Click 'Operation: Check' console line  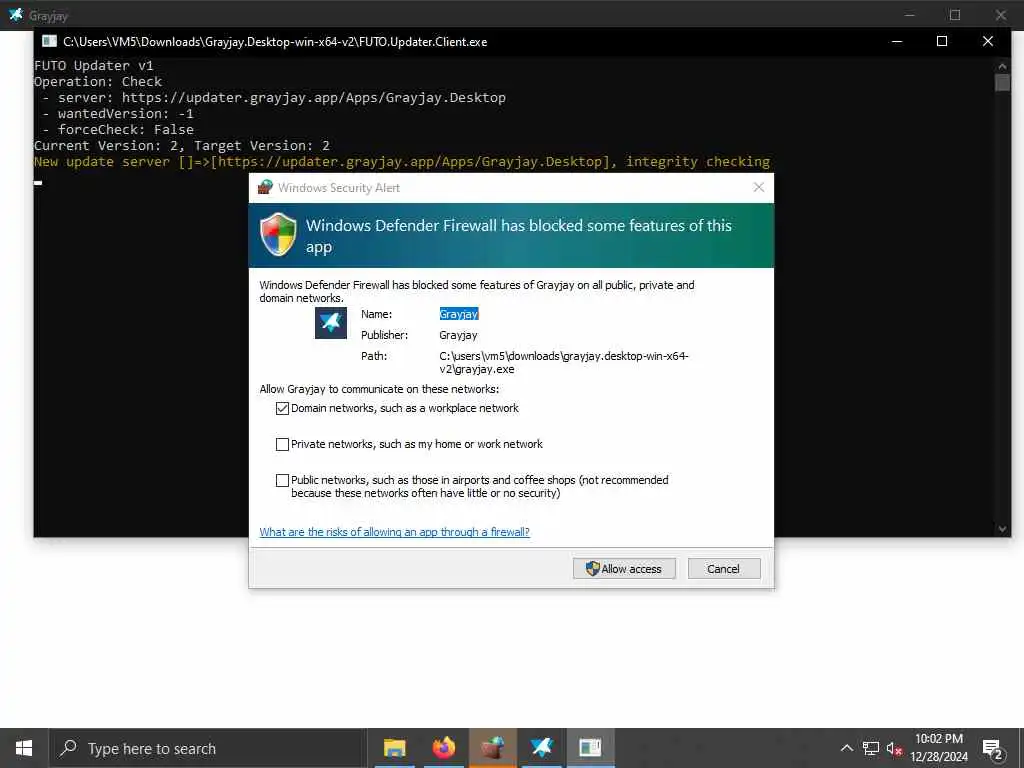pos(98,82)
